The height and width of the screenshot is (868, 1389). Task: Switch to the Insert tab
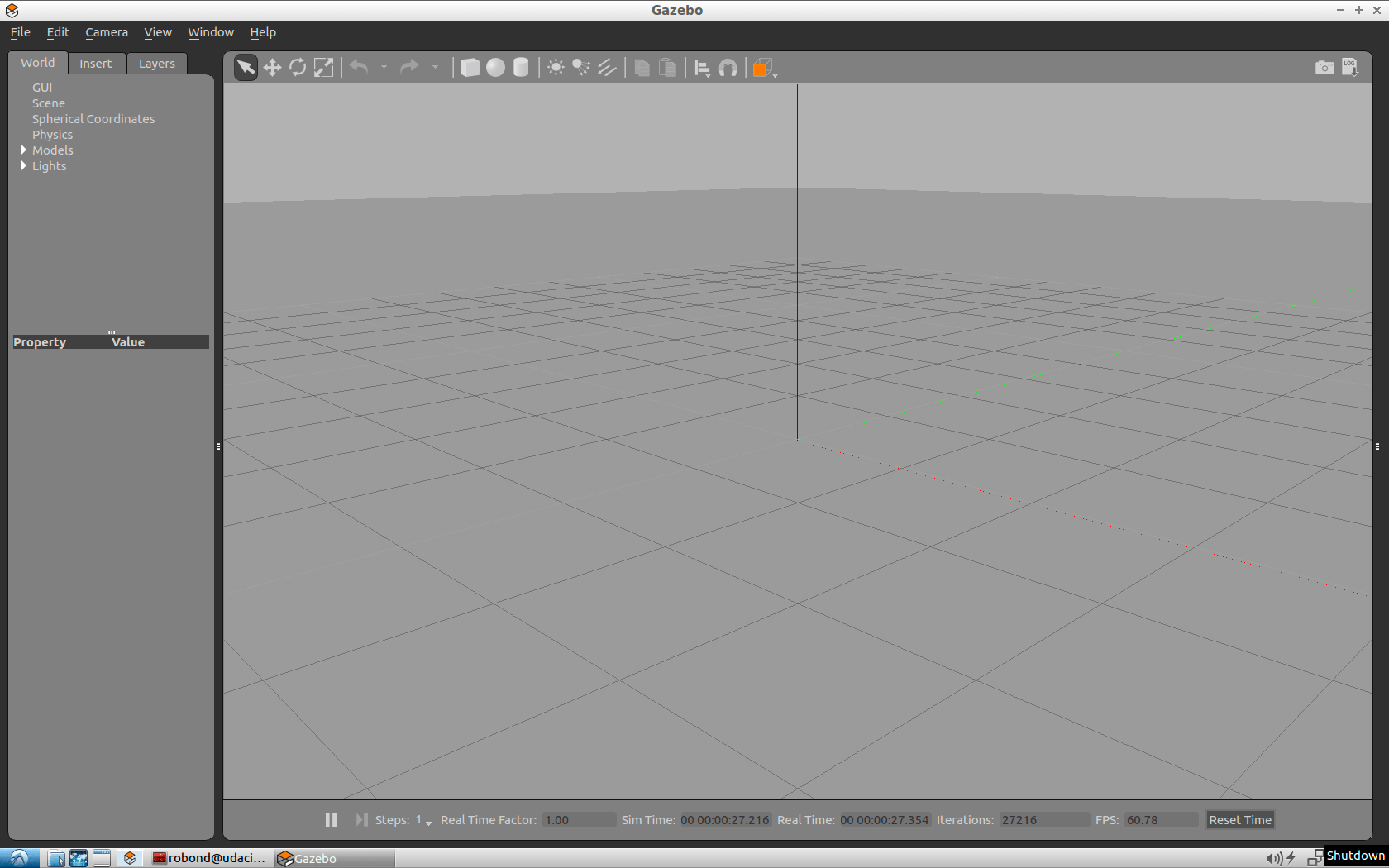coord(95,63)
